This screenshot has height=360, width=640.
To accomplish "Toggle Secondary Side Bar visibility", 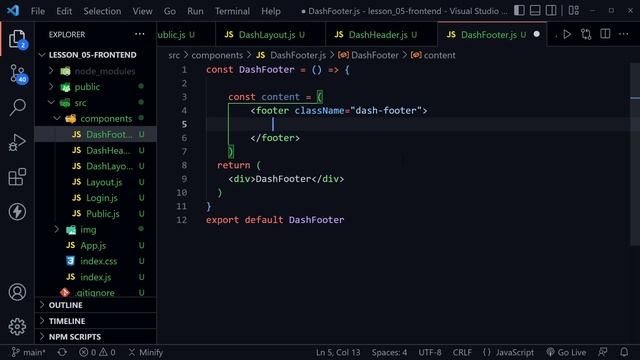I will tap(551, 11).
